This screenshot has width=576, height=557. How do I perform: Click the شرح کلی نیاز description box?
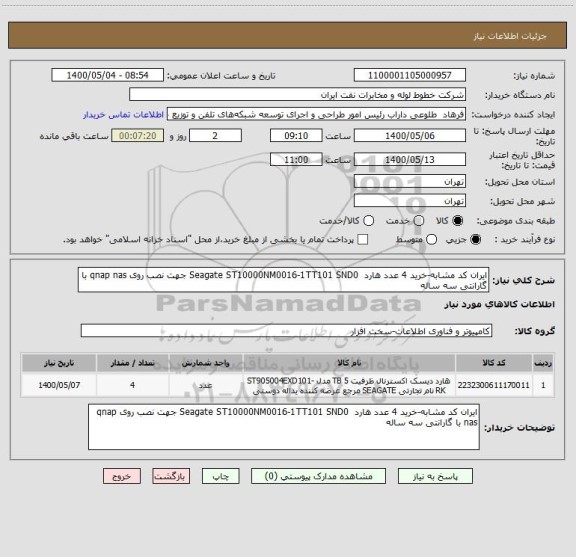tap(284, 280)
